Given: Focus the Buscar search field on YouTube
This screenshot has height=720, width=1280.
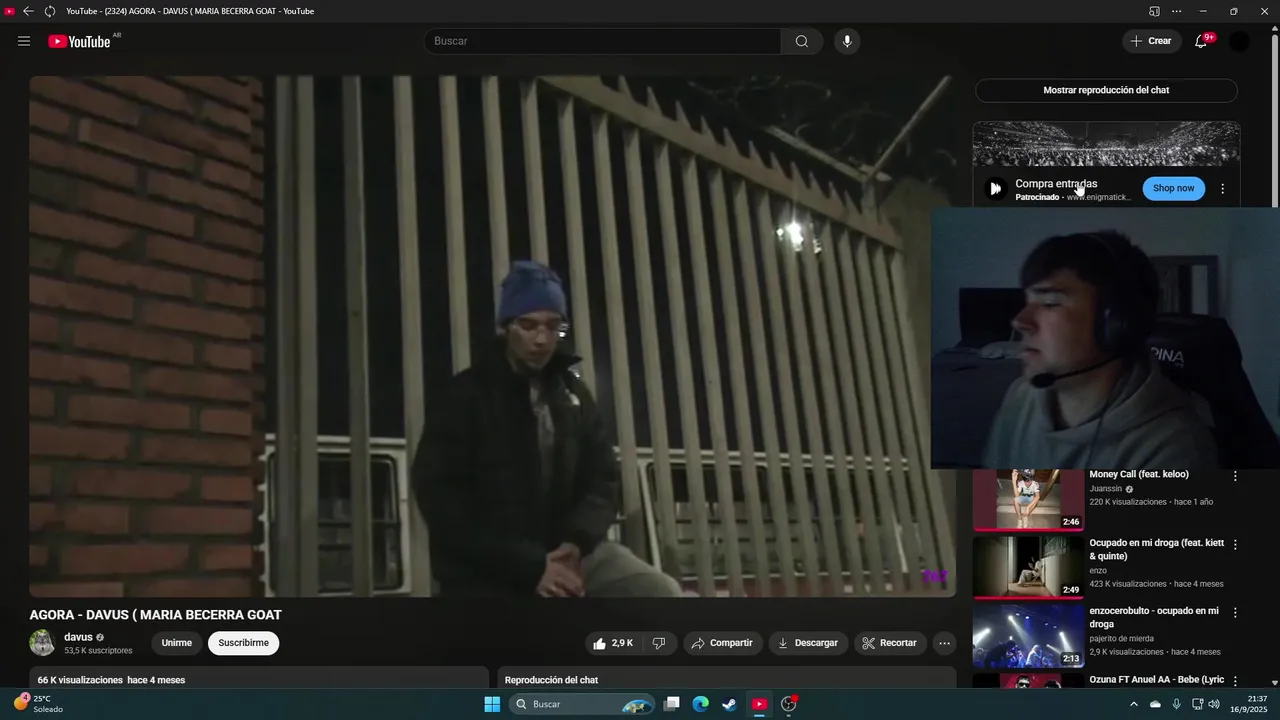Looking at the screenshot, I should pos(603,41).
